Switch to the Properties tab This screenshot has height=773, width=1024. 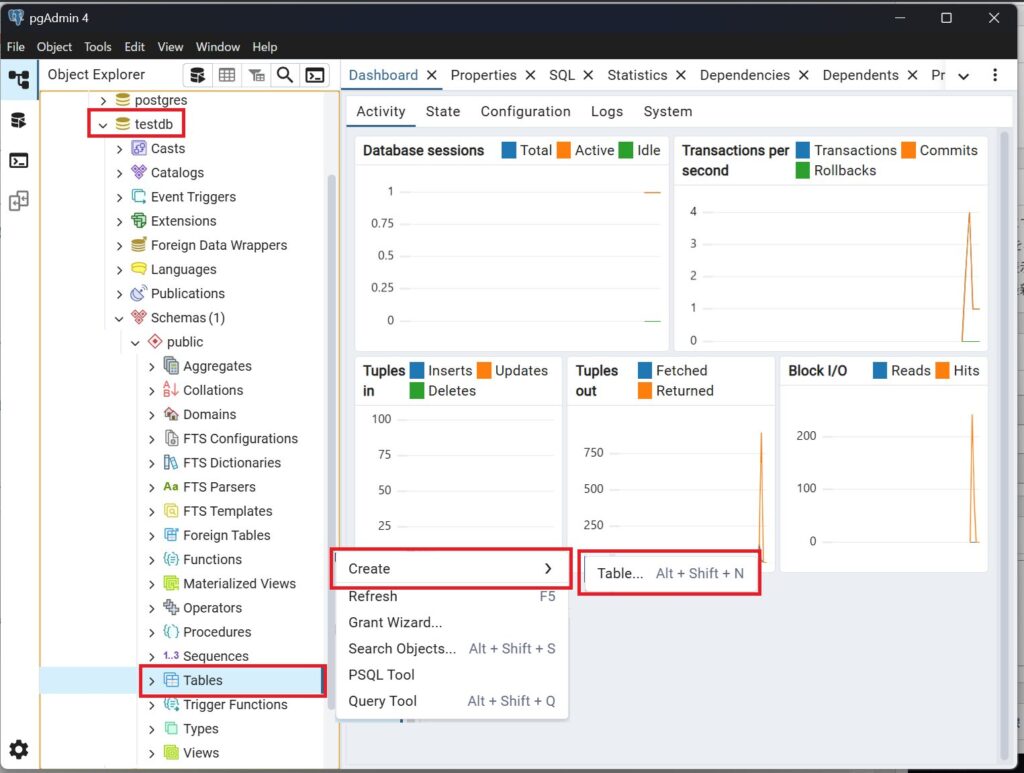pyautogui.click(x=483, y=75)
